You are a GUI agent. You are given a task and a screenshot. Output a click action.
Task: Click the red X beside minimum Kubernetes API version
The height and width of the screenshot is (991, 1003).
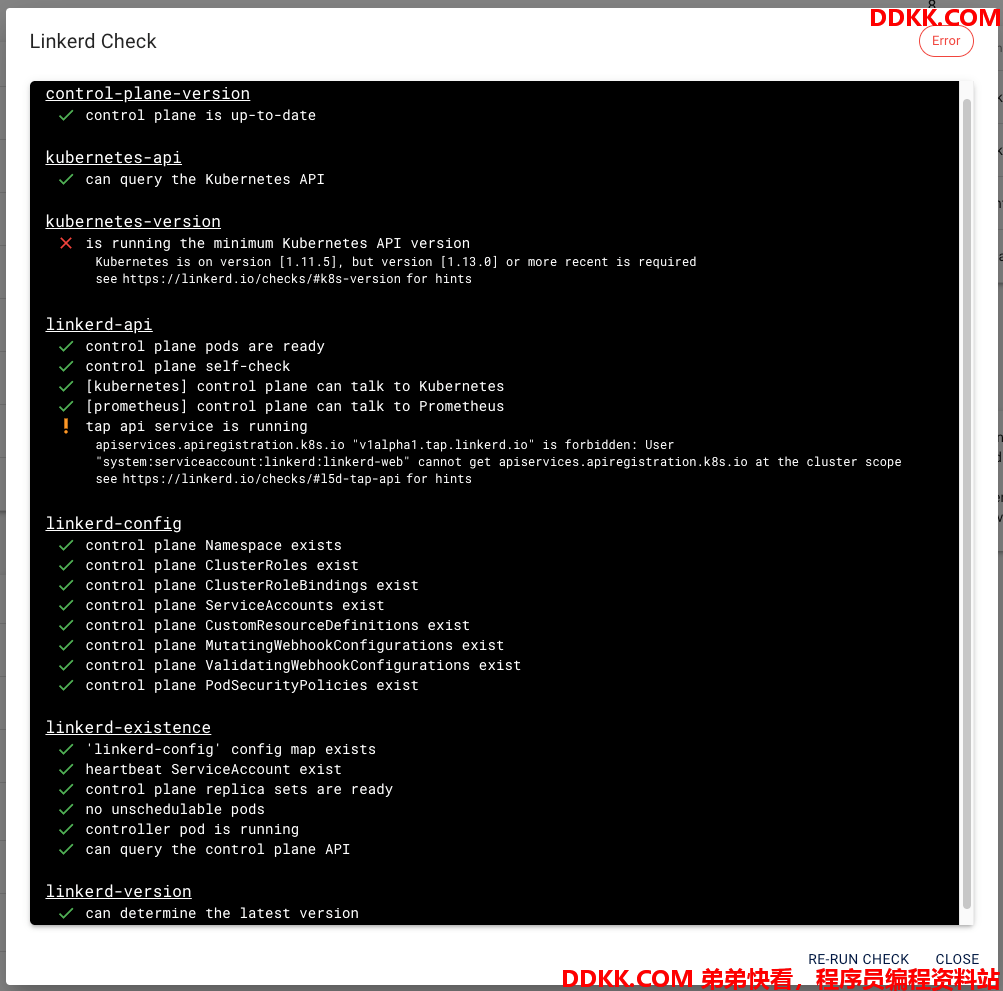pos(66,243)
